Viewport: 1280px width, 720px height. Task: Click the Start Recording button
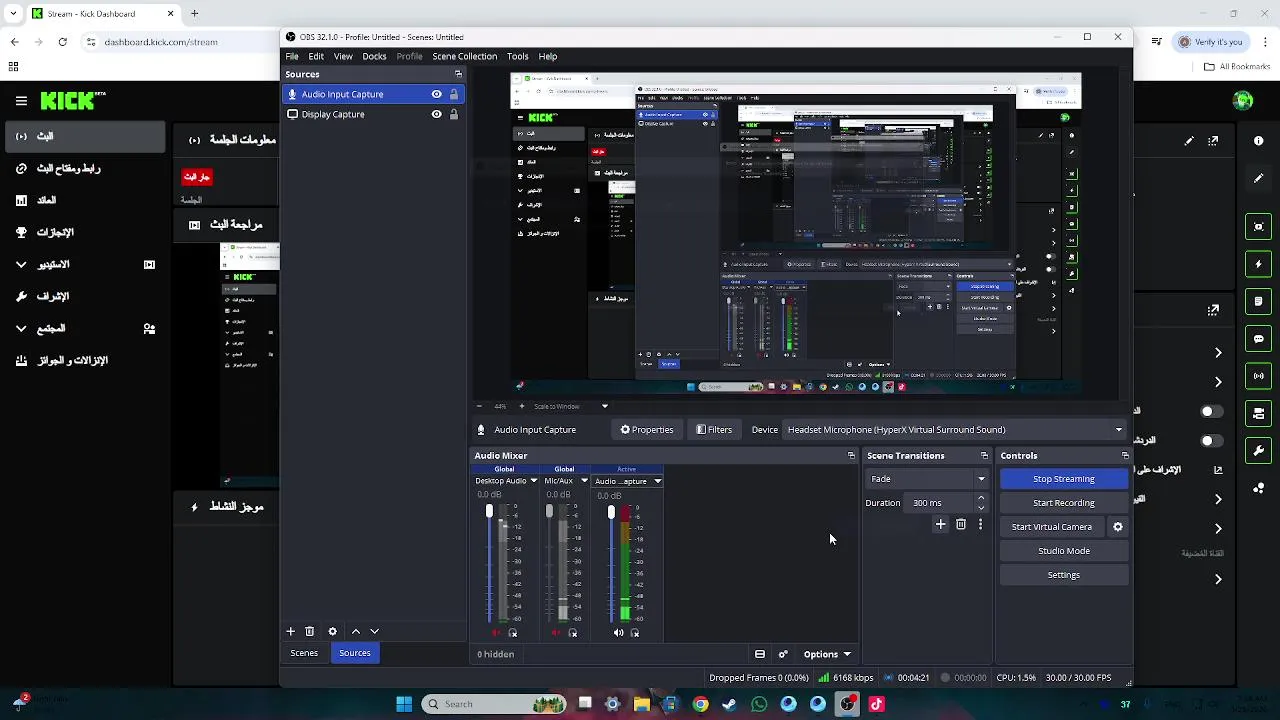1064,503
